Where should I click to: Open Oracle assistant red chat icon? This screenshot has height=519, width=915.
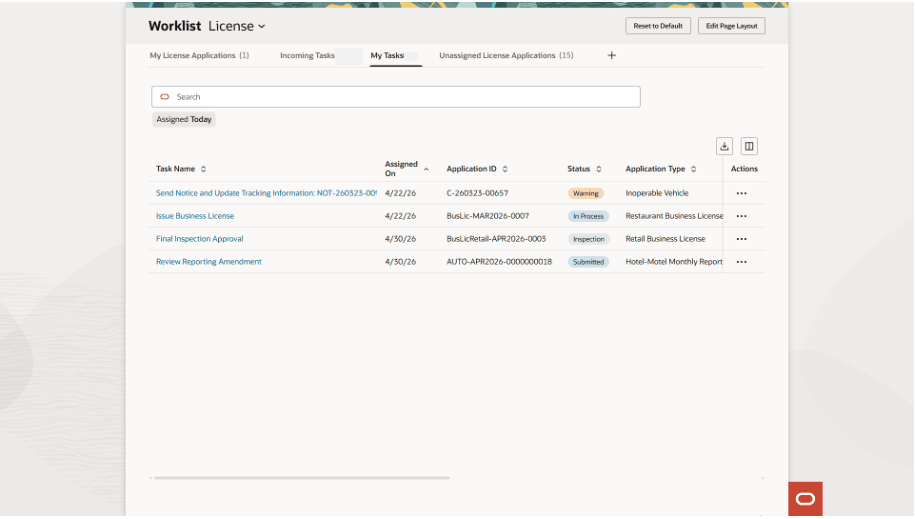(x=805, y=499)
